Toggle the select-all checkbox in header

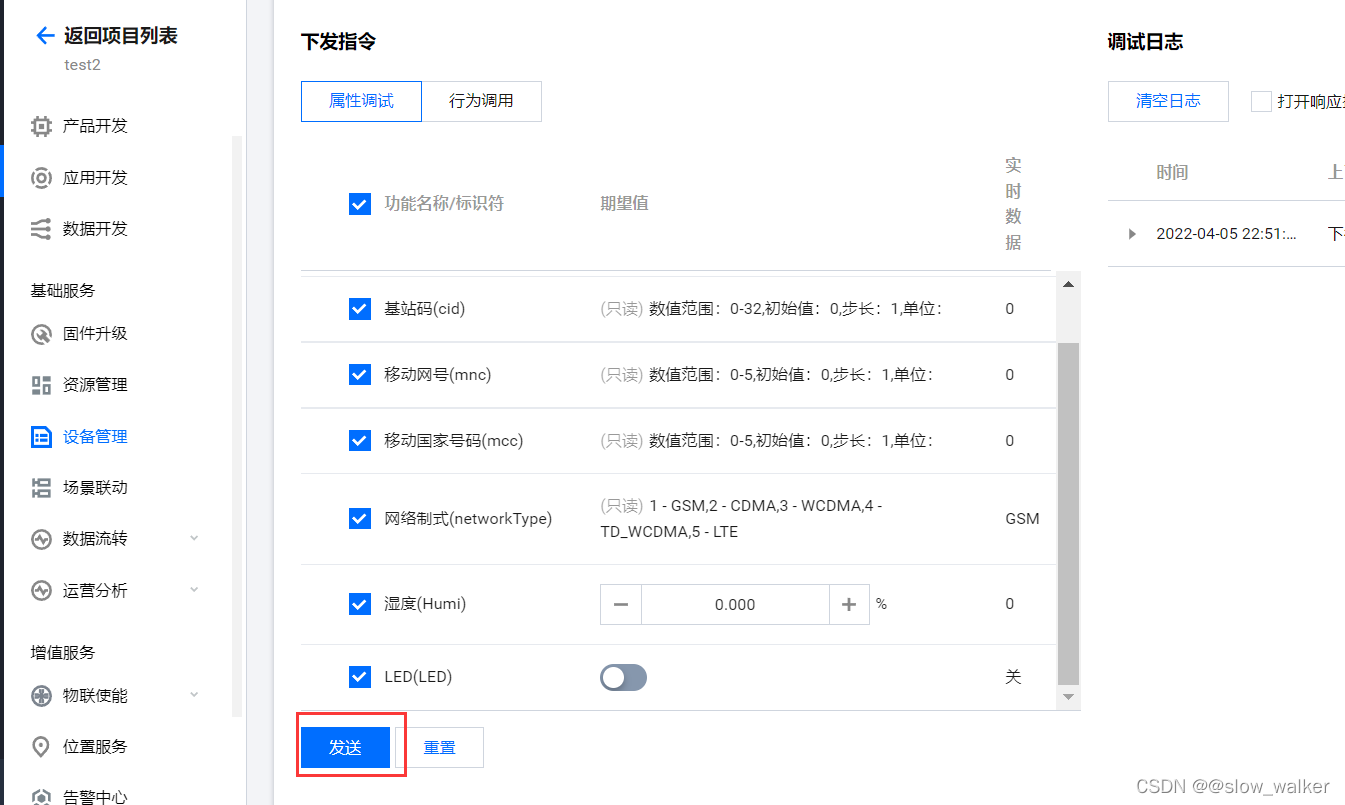tap(360, 204)
